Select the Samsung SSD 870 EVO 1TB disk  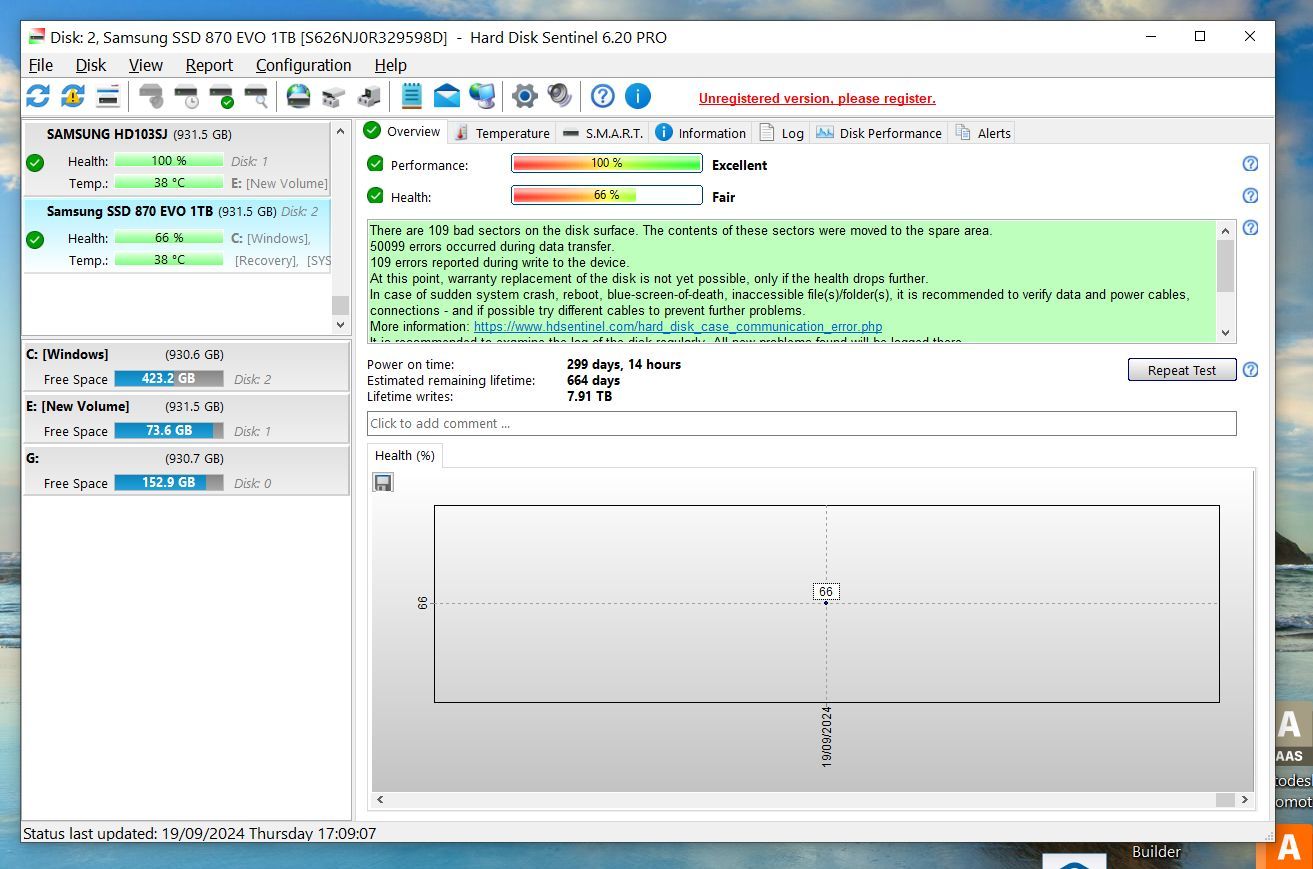[x=176, y=236]
